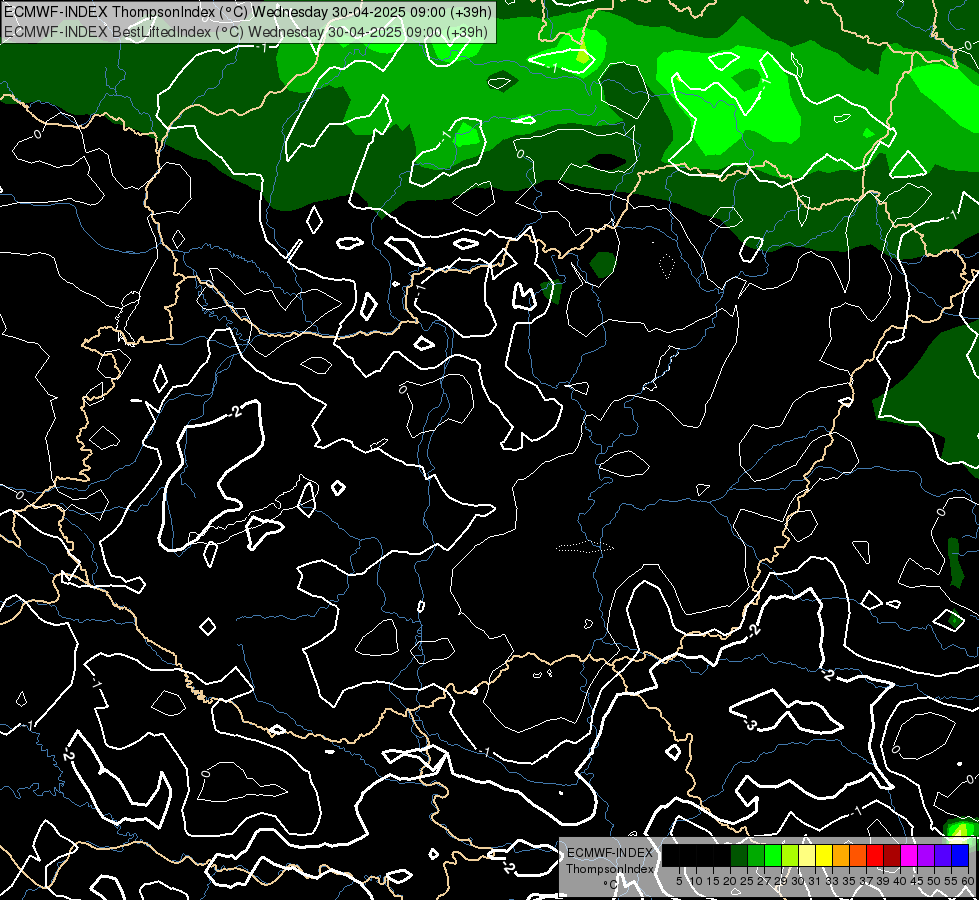Click the yellow 31–33 legend swatch
979x900 pixels.
[824, 855]
